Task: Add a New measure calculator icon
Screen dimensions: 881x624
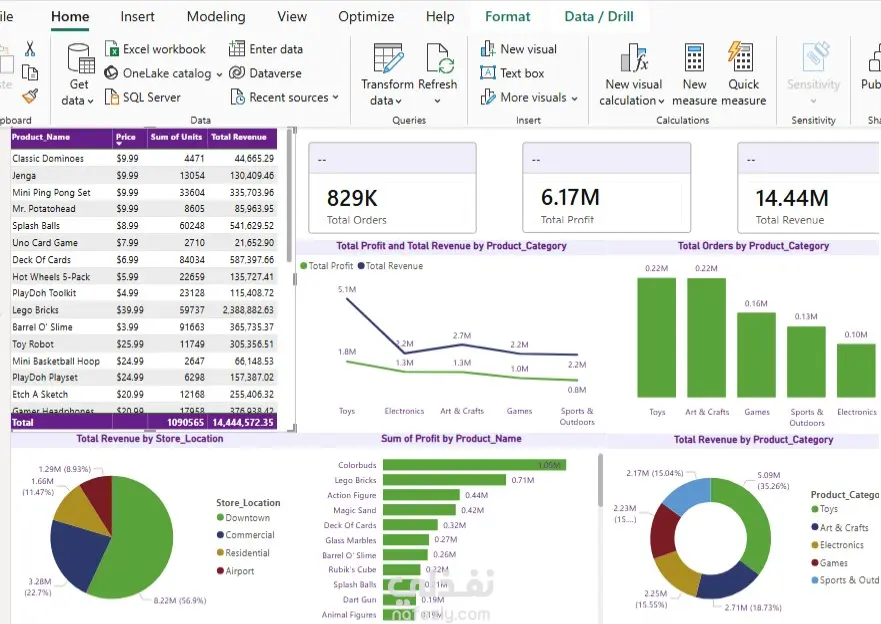Action: click(x=694, y=57)
